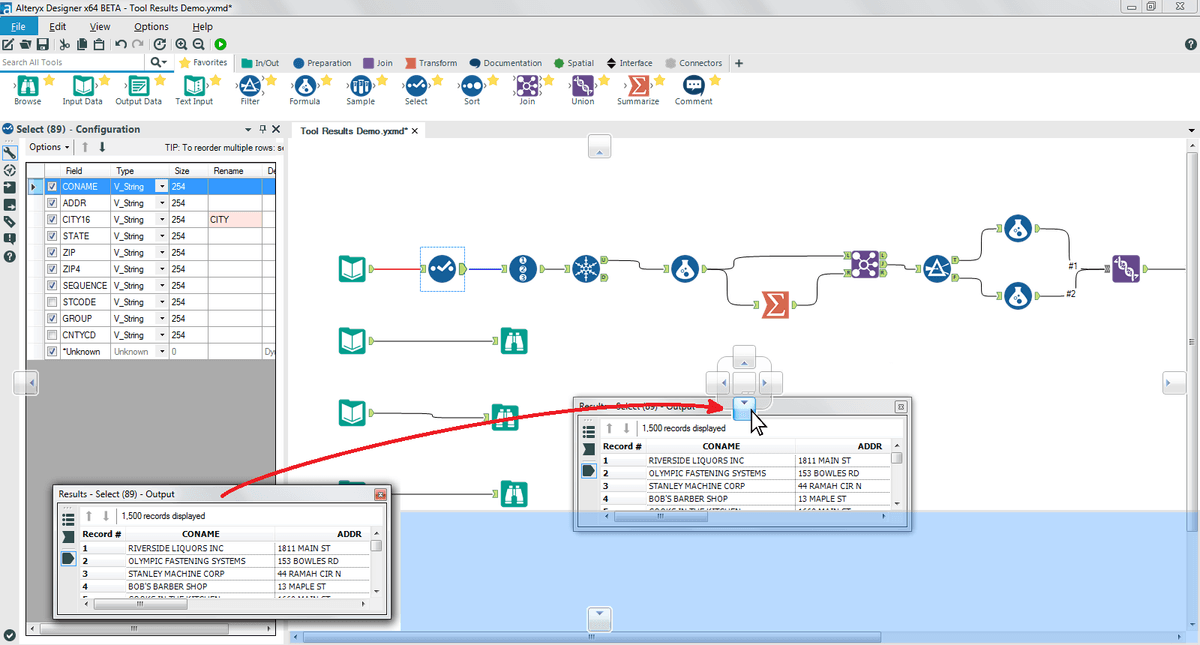Run the workflow with green play button

click(x=220, y=44)
